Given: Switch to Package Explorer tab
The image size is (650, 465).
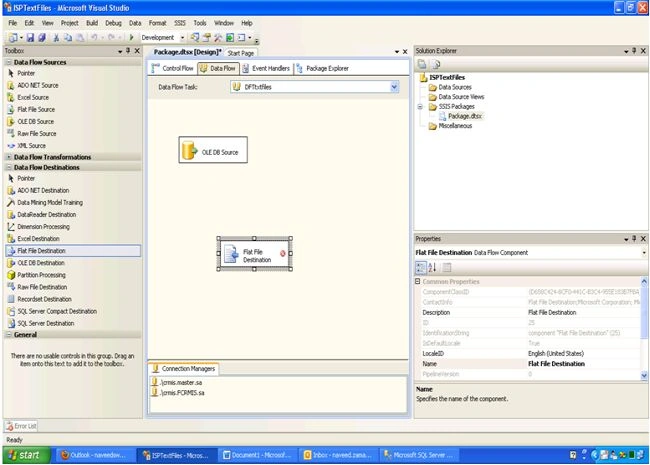Looking at the screenshot, I should click(x=323, y=68).
